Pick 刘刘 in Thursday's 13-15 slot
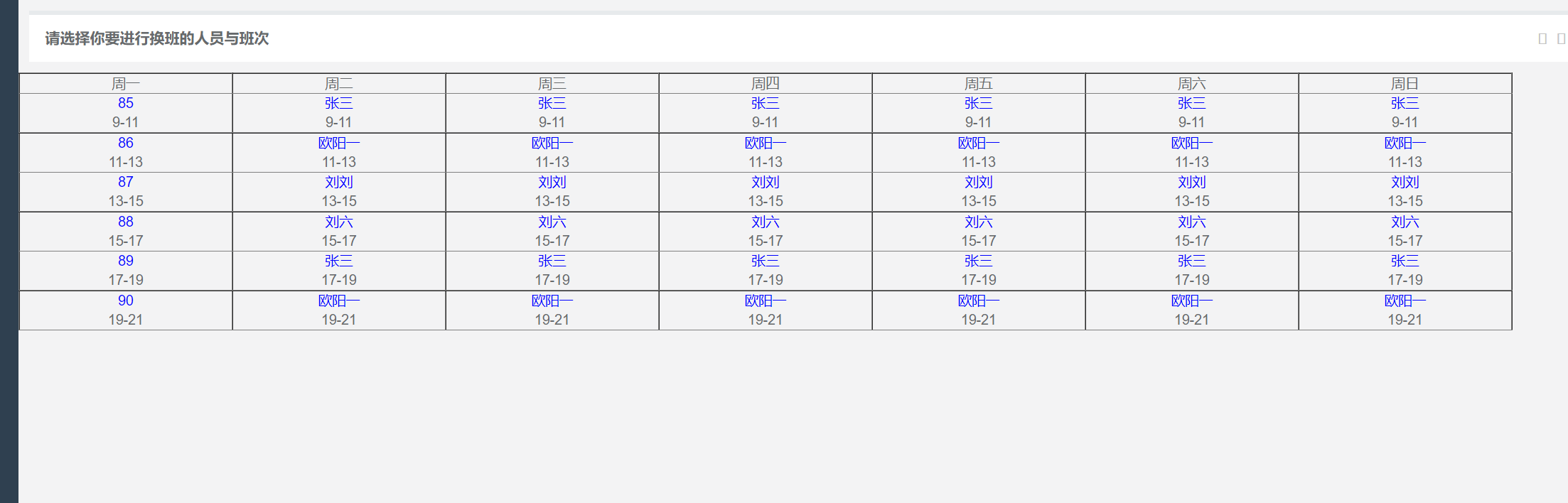This screenshot has width=1568, height=503. click(x=766, y=182)
